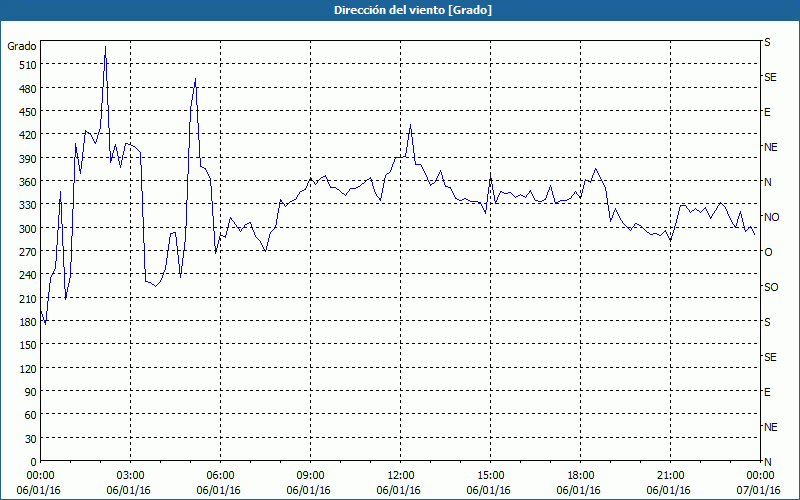The height and width of the screenshot is (500, 800).
Task: Click the 06/01/16 date beneath 03:00
Action: point(129,490)
